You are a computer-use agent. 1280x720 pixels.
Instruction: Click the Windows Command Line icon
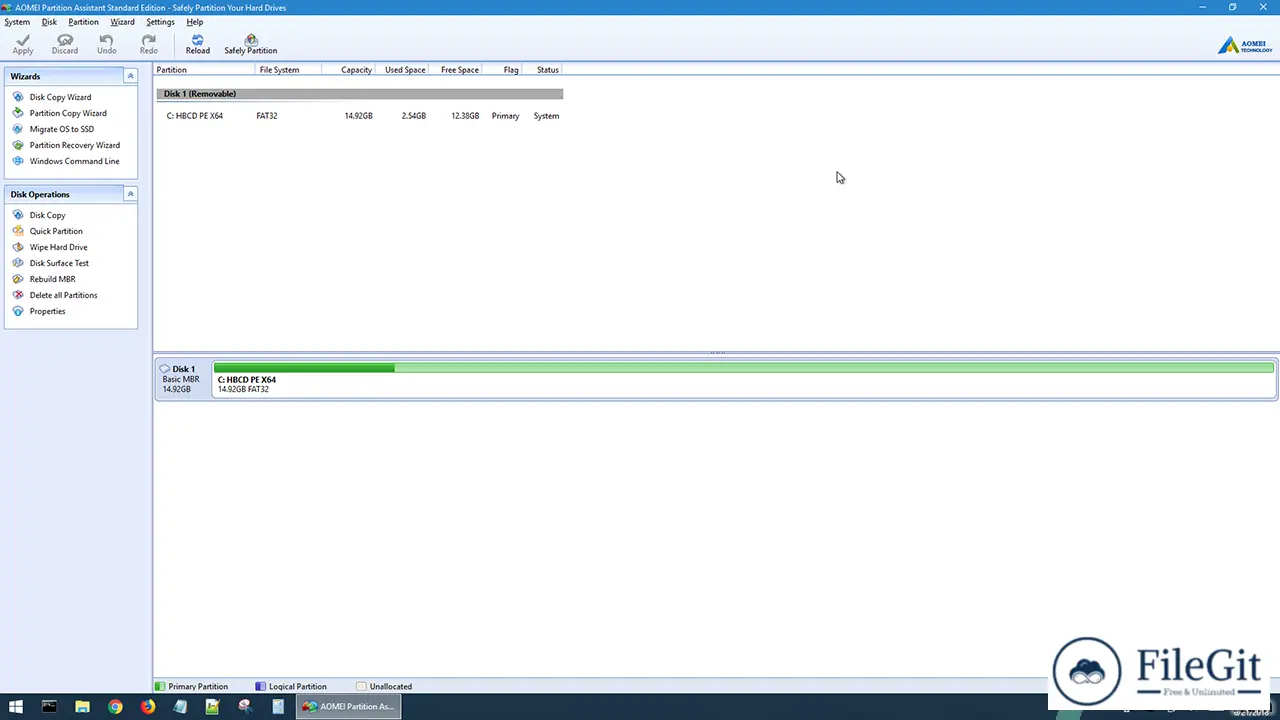pos(18,161)
